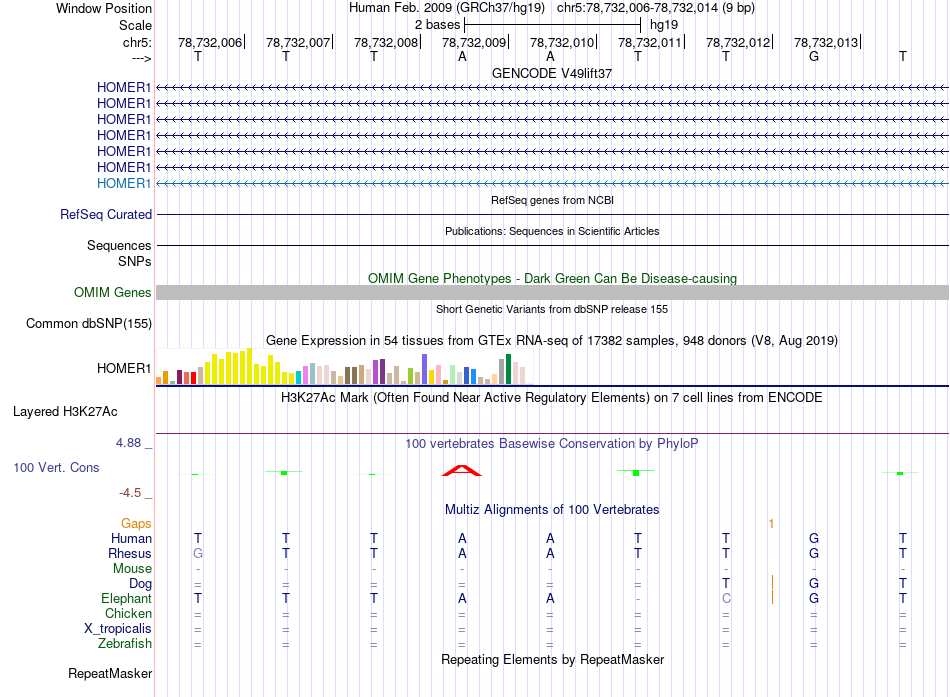Select the Rhesus species row label
This screenshot has width=950, height=697.
point(130,553)
